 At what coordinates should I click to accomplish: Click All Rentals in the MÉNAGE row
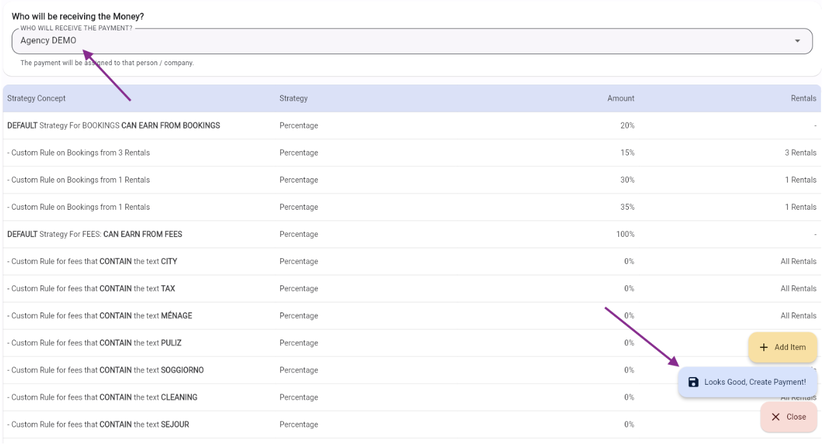(798, 316)
